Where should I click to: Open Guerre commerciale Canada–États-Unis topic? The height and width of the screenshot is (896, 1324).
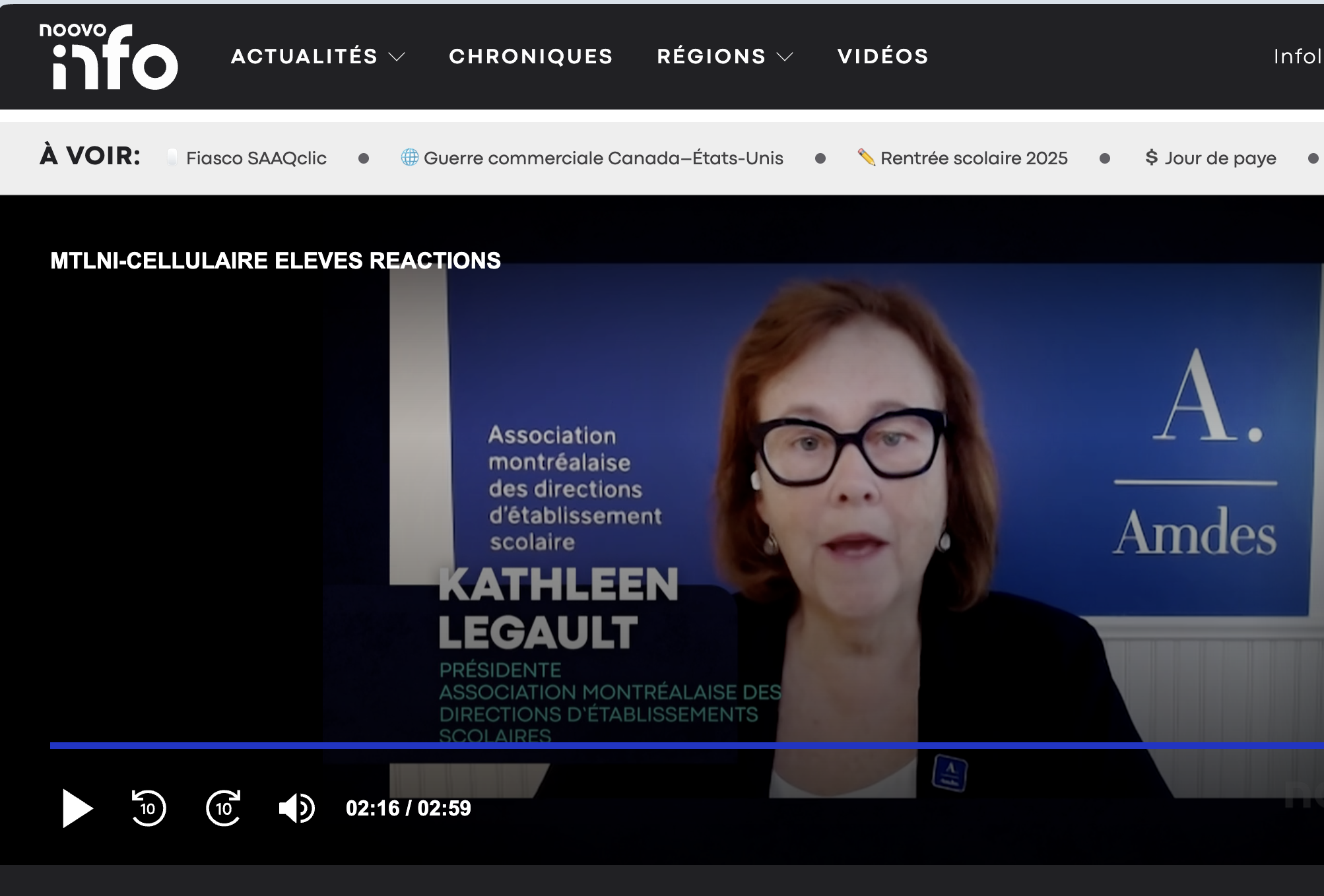[603, 158]
